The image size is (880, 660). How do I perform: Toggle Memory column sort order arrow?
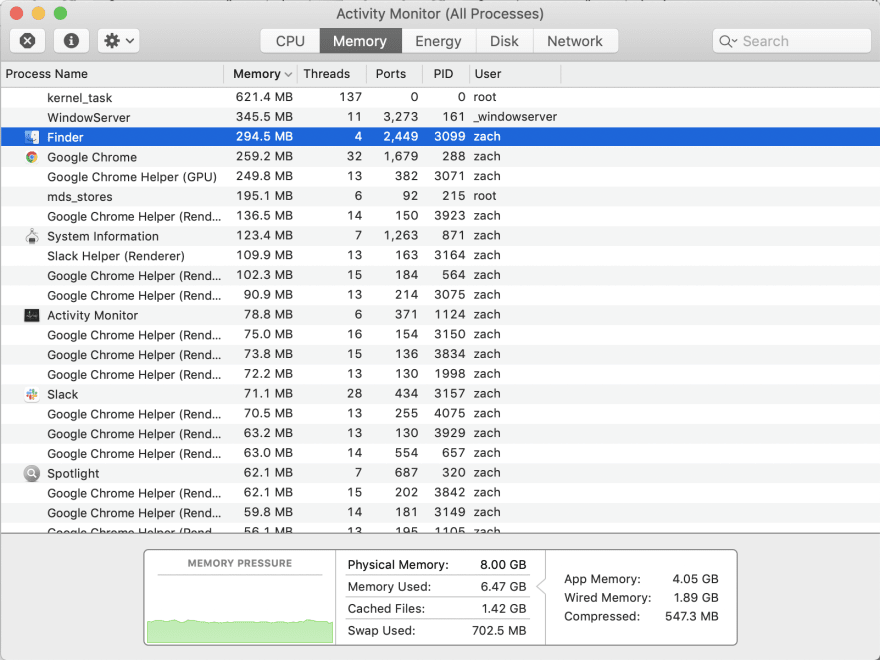click(288, 75)
